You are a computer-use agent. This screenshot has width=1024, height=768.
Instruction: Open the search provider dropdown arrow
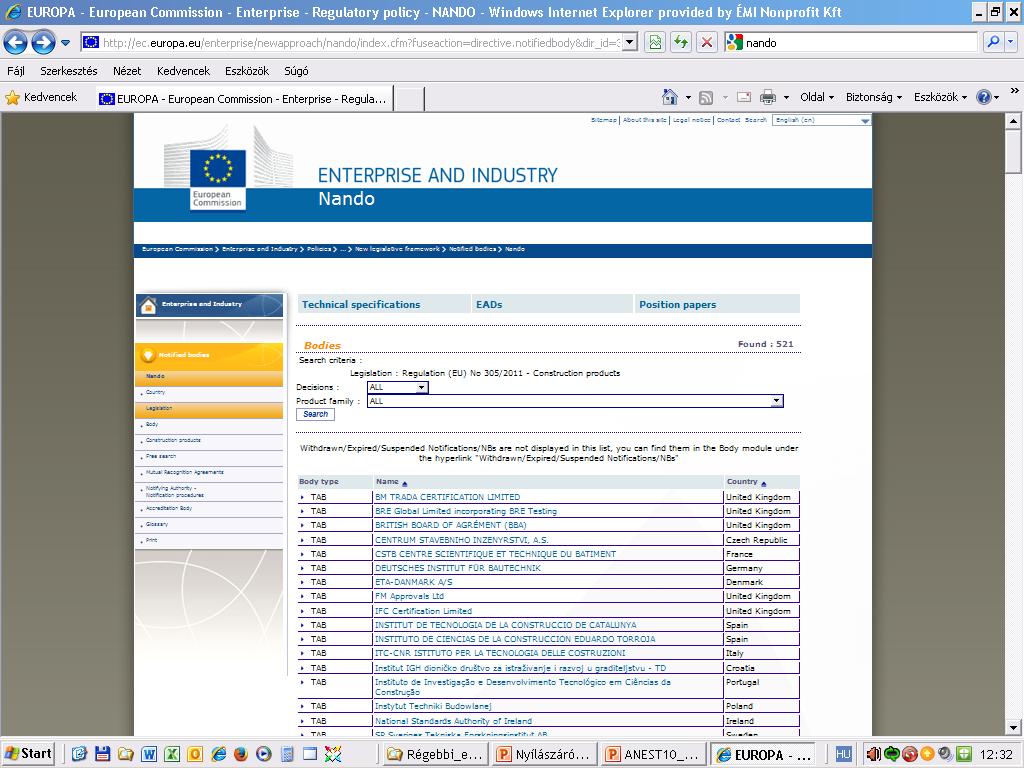coord(1011,42)
